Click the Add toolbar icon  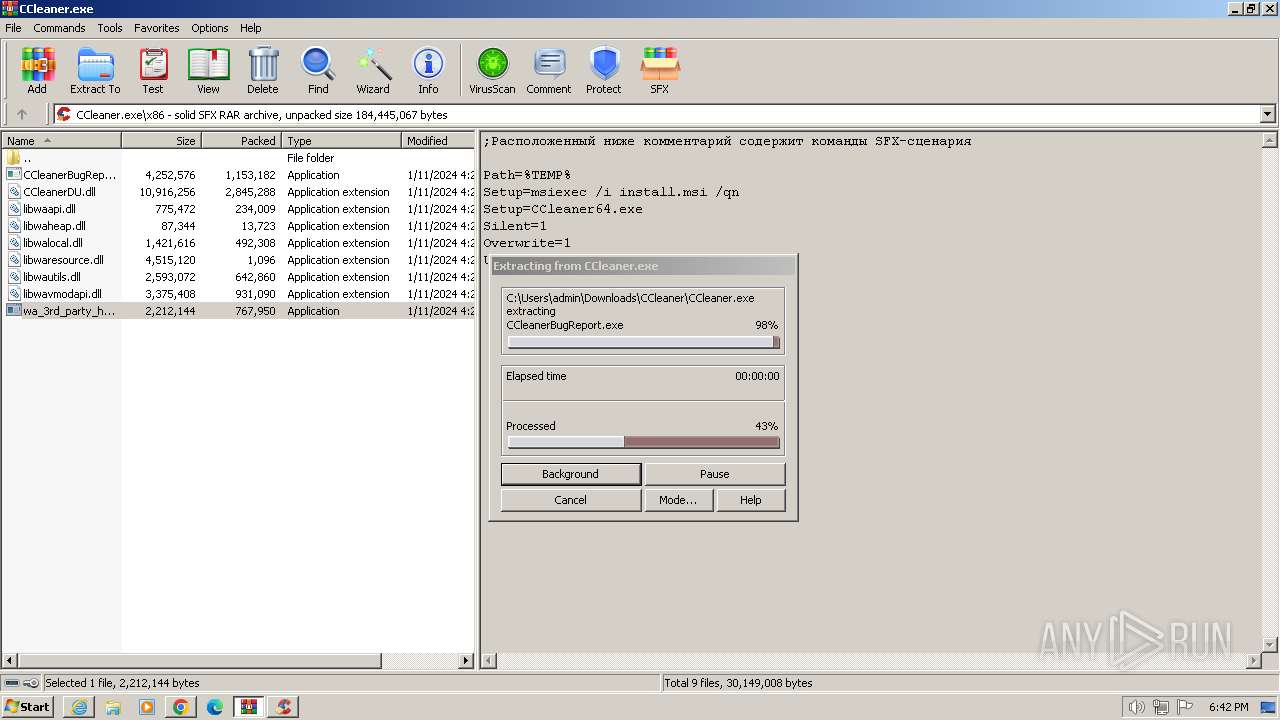click(x=37, y=70)
